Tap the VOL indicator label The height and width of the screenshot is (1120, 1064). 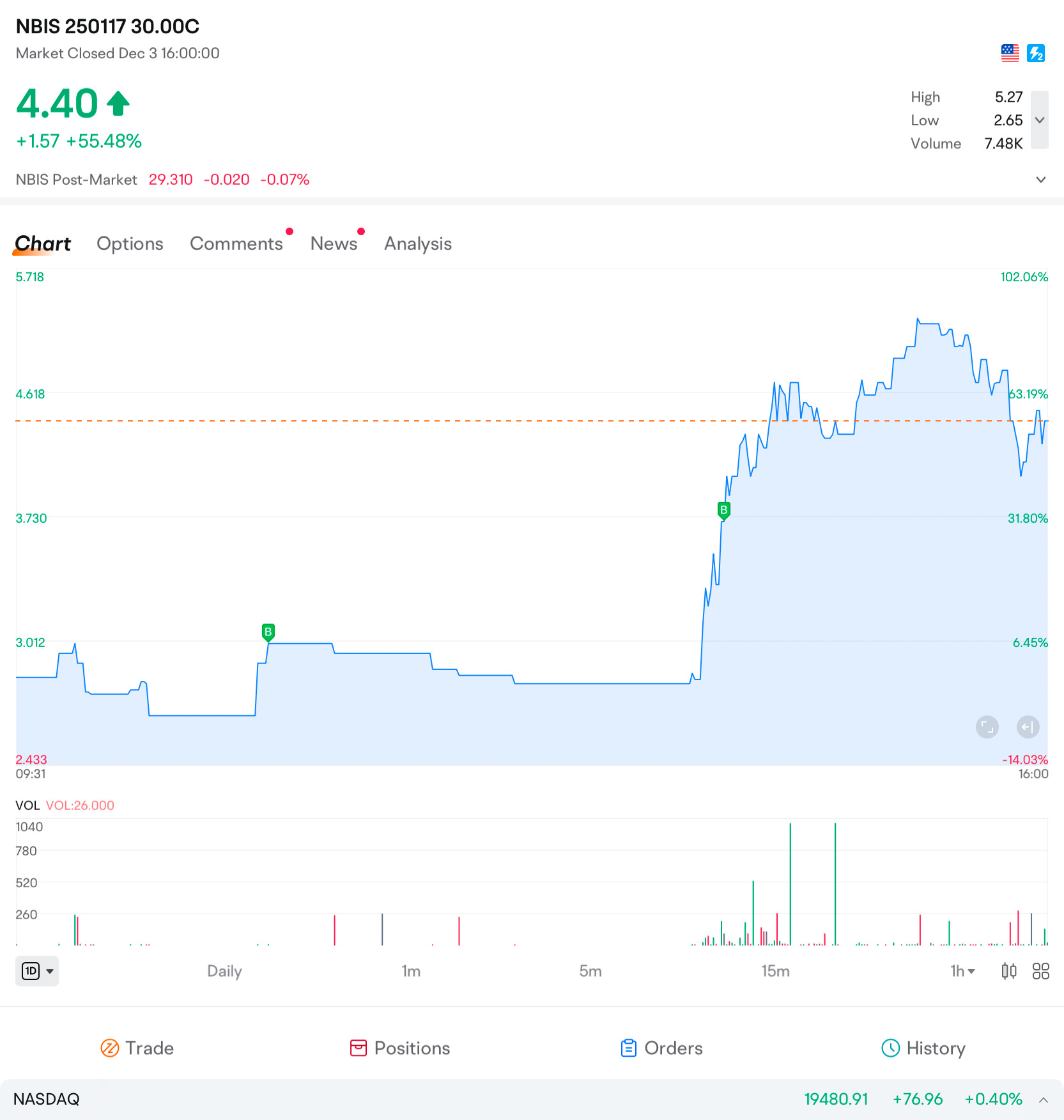27,805
